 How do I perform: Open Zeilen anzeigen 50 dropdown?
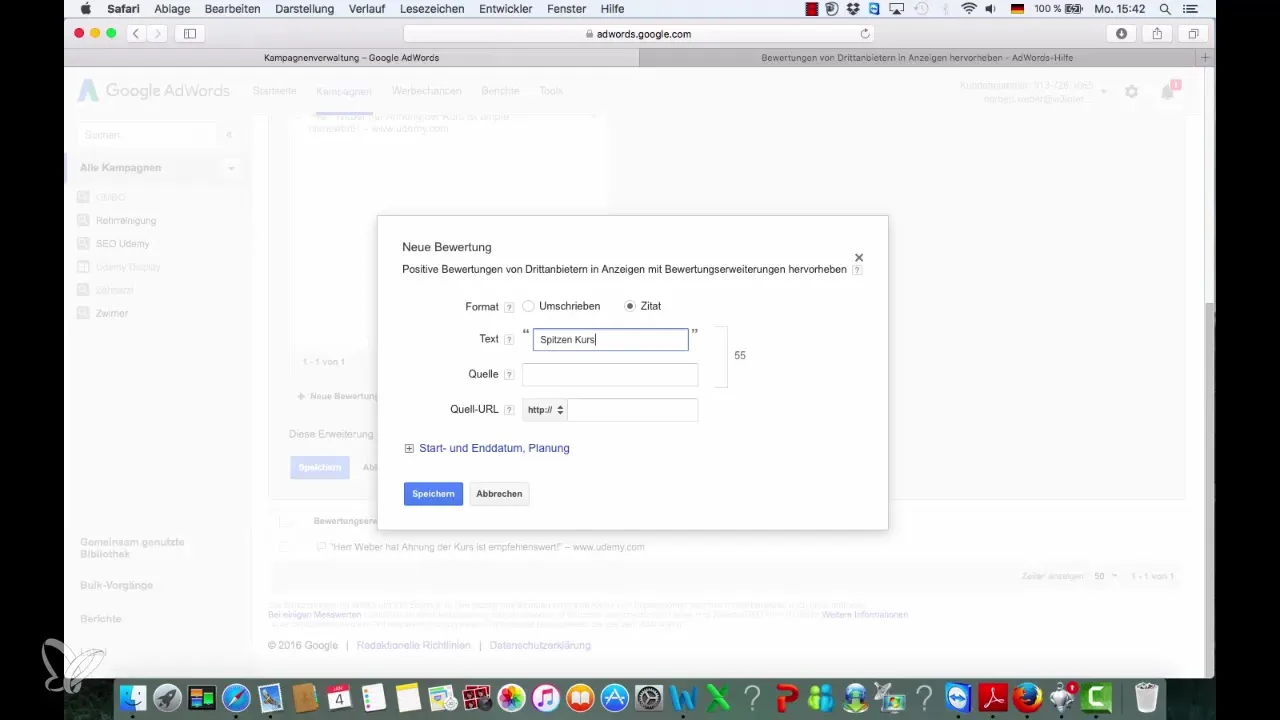point(1105,577)
